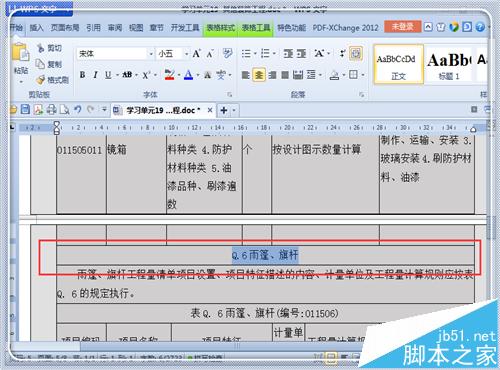Expand font color dropdown arrow
The width and height of the screenshot is (500, 370).
[x=197, y=75]
